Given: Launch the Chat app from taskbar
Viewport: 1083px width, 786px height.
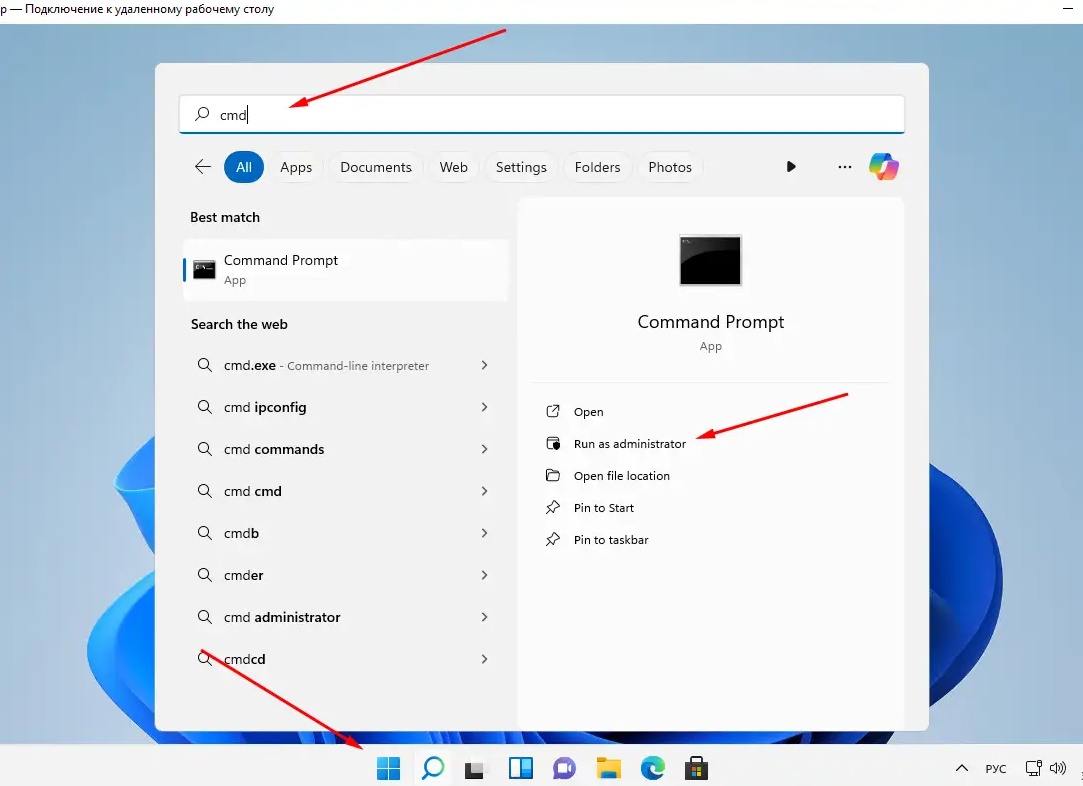Looking at the screenshot, I should [x=564, y=768].
